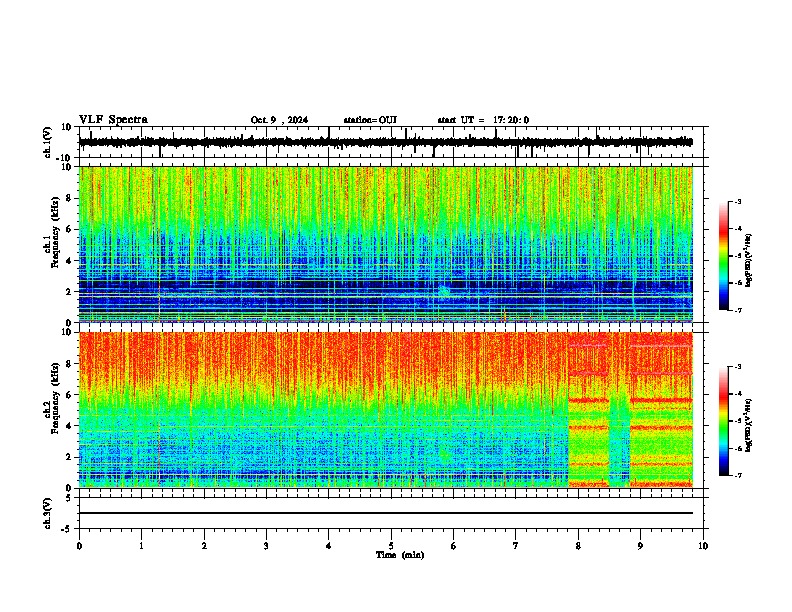Viewport: 792px width, 612px height.
Task: Click the "ch.1(V)" axis label
Action: (x=48, y=142)
